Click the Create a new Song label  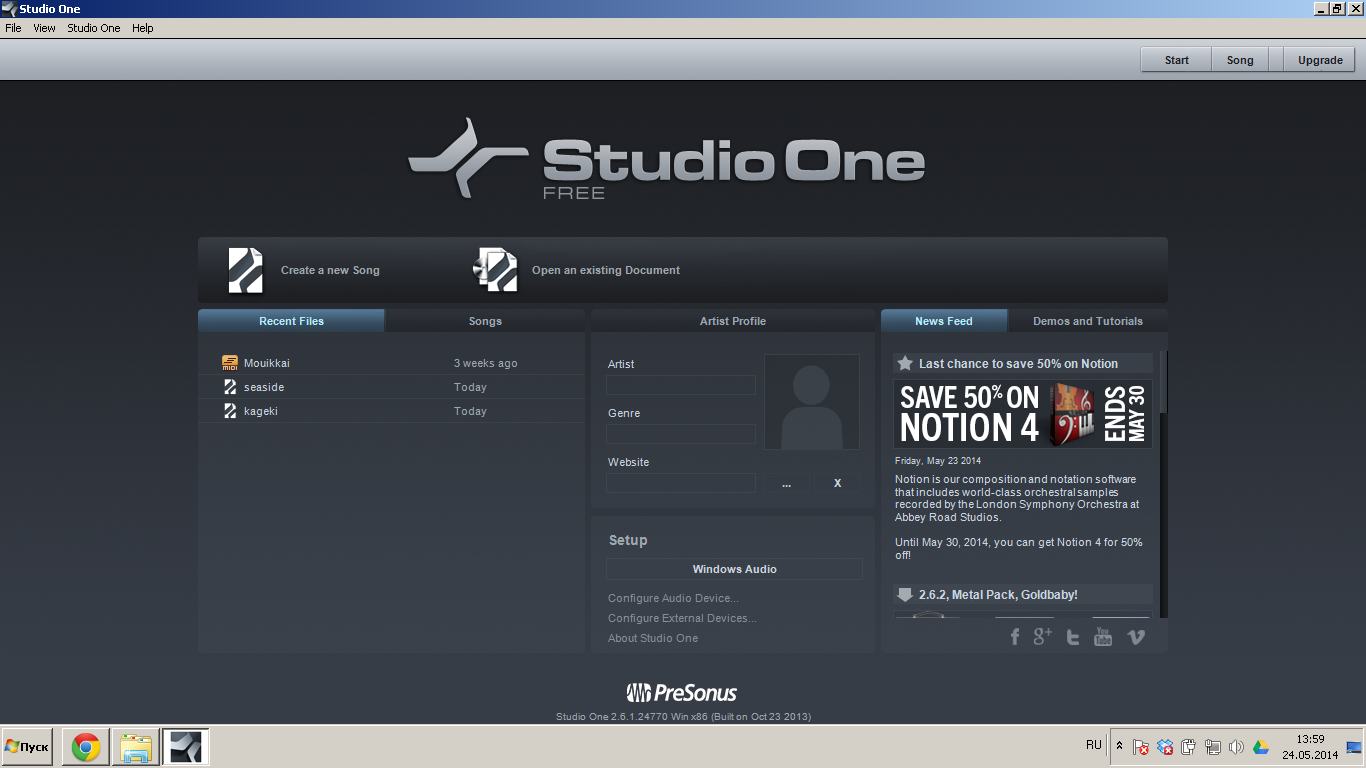[x=330, y=270]
